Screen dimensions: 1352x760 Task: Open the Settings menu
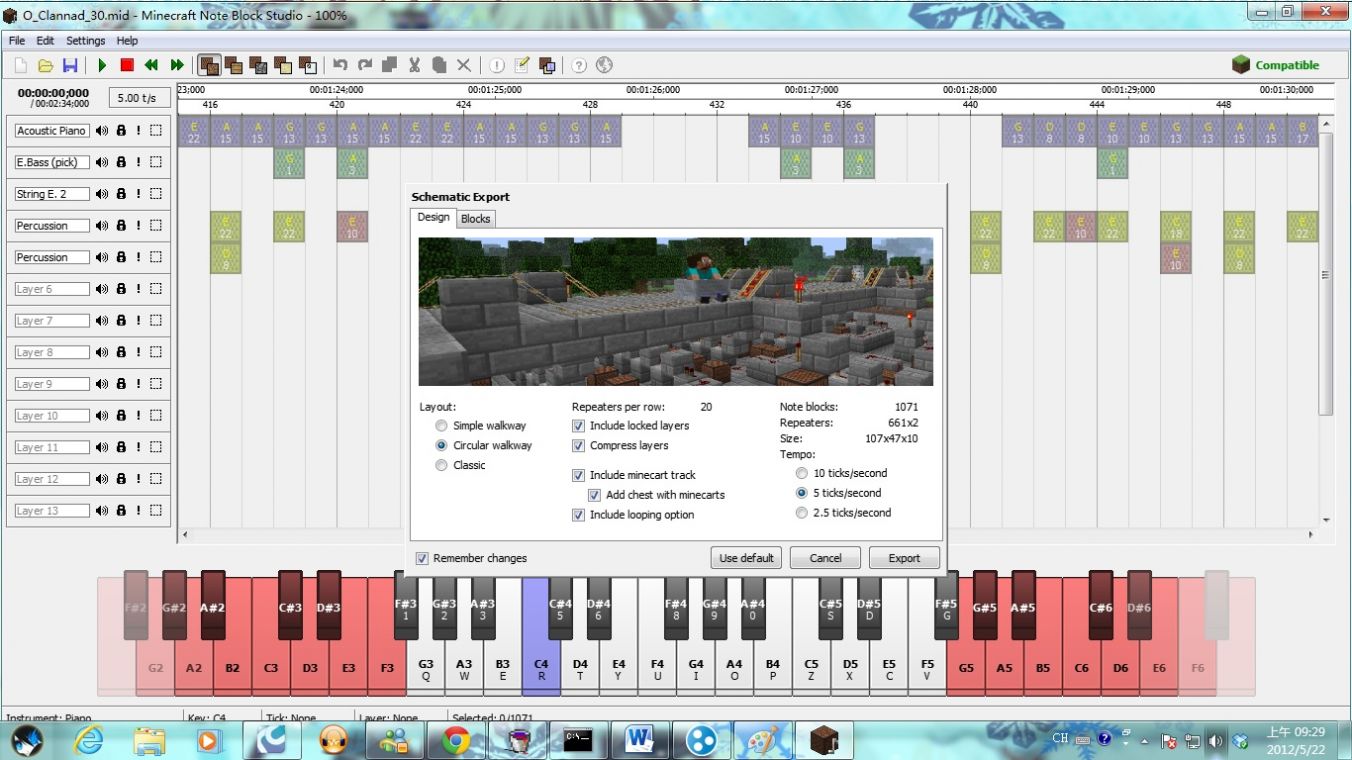86,41
